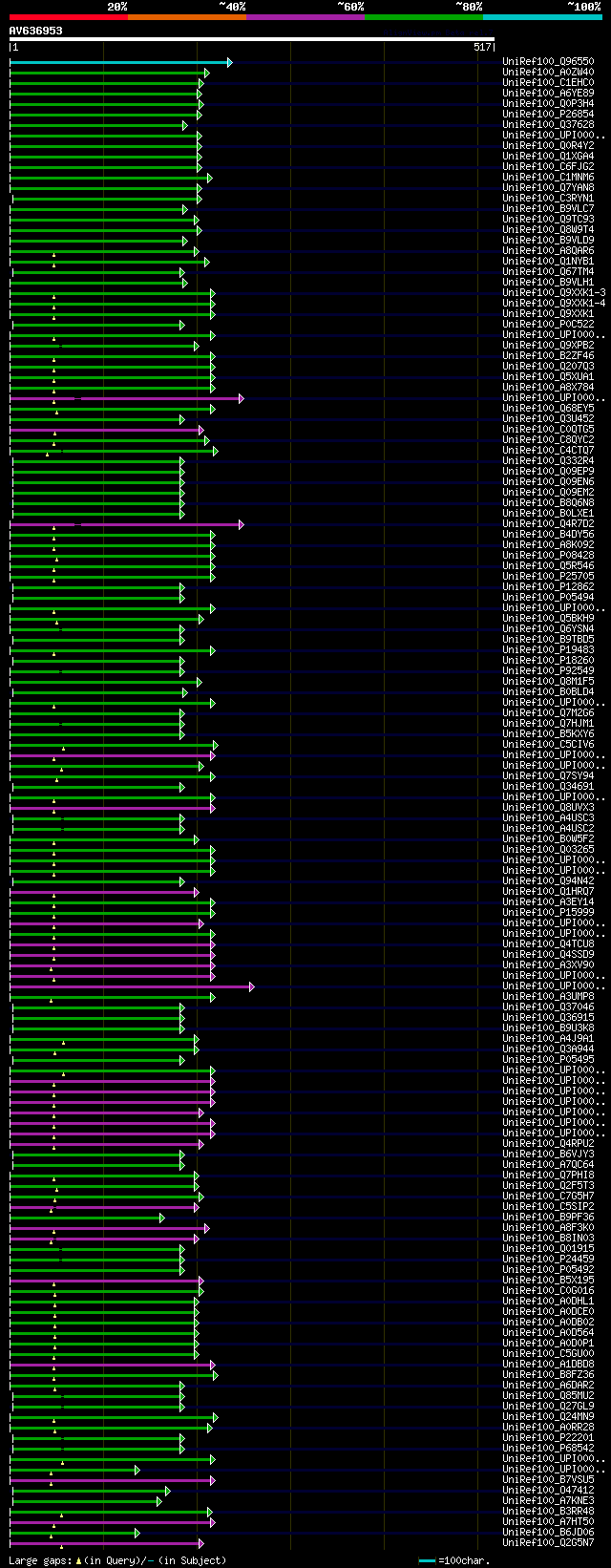Select hit label UniRef100_P24459

(x=548, y=1260)
